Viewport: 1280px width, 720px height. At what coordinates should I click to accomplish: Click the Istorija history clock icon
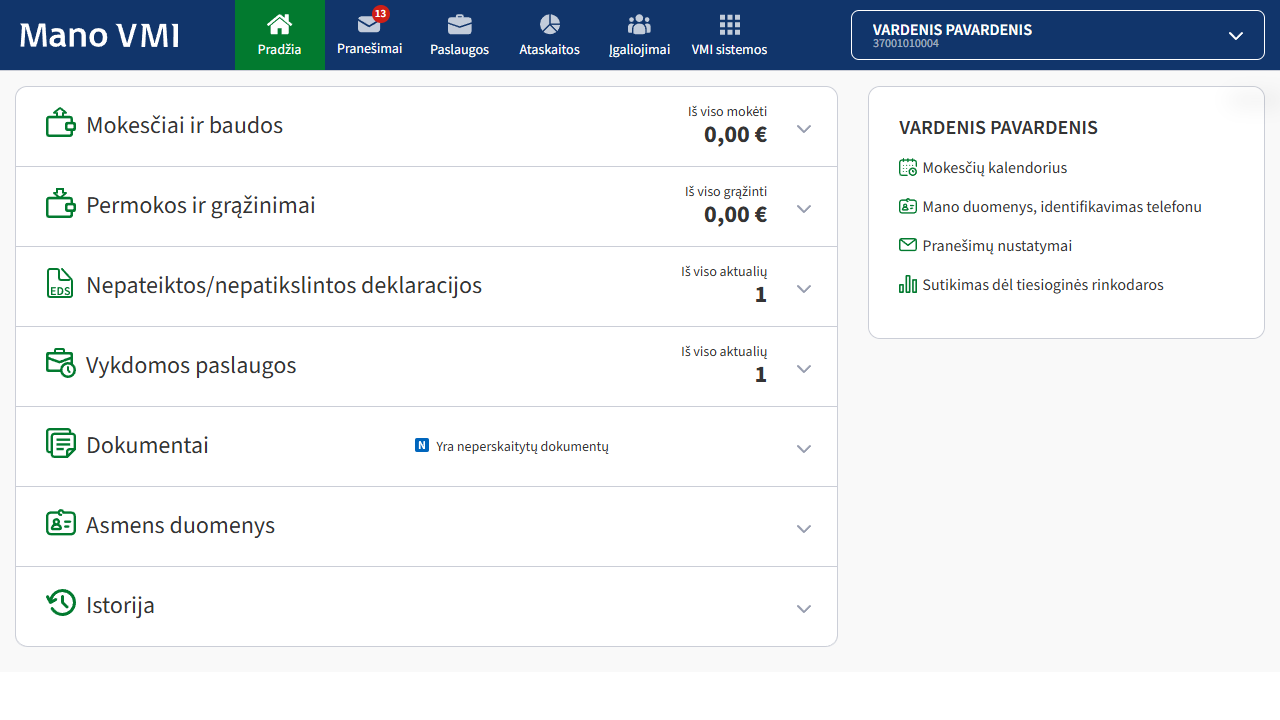pyautogui.click(x=61, y=602)
